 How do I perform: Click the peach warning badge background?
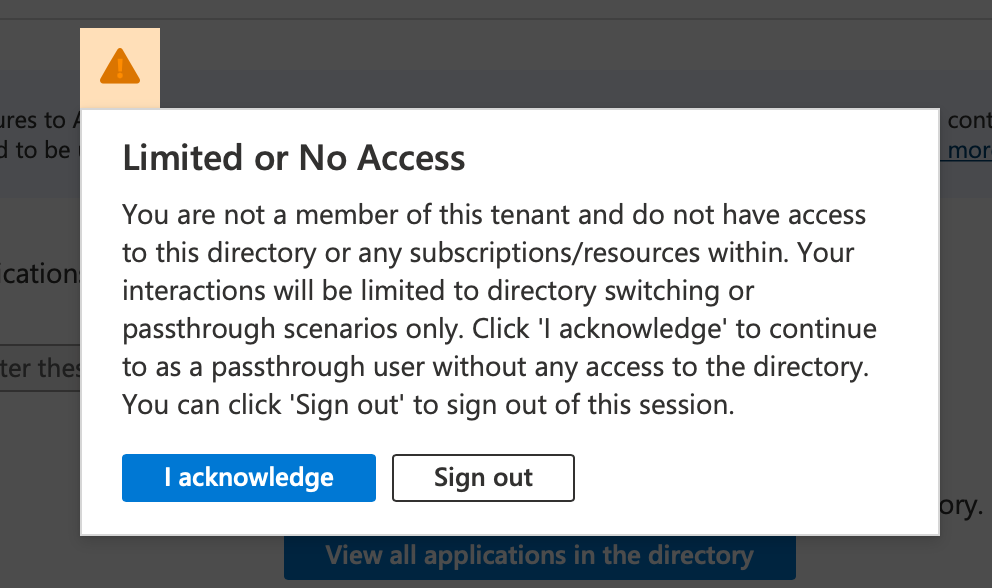coord(120,68)
